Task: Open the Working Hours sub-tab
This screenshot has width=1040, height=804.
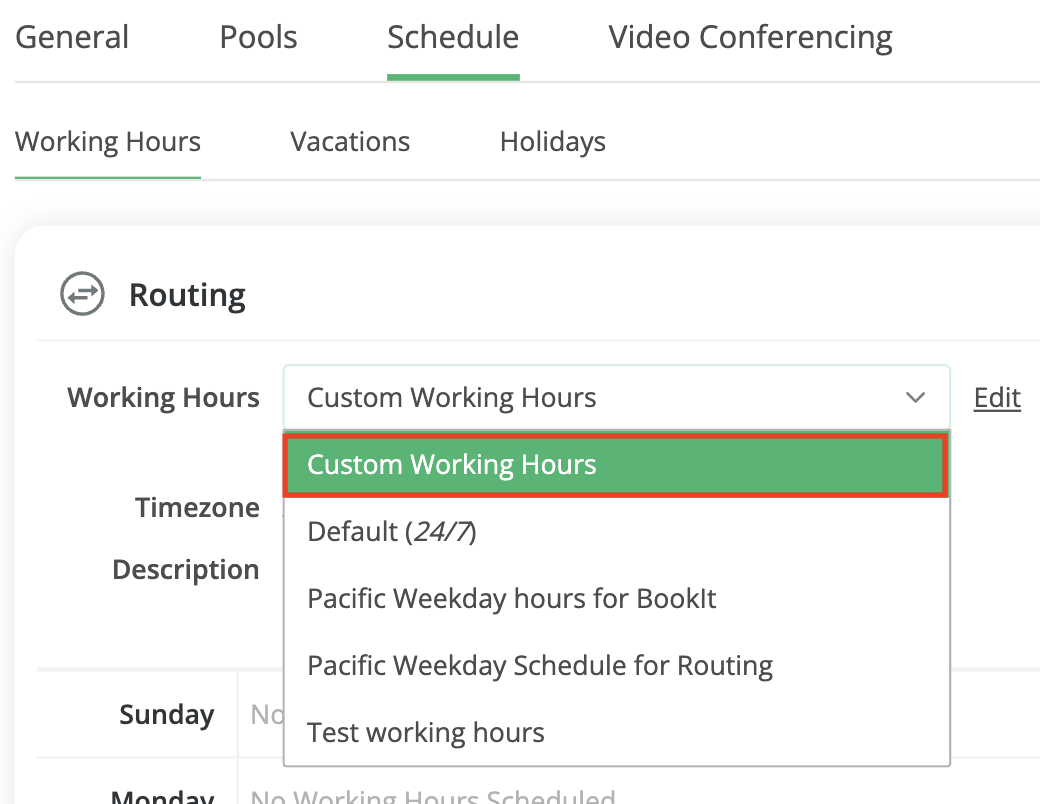Action: click(108, 142)
